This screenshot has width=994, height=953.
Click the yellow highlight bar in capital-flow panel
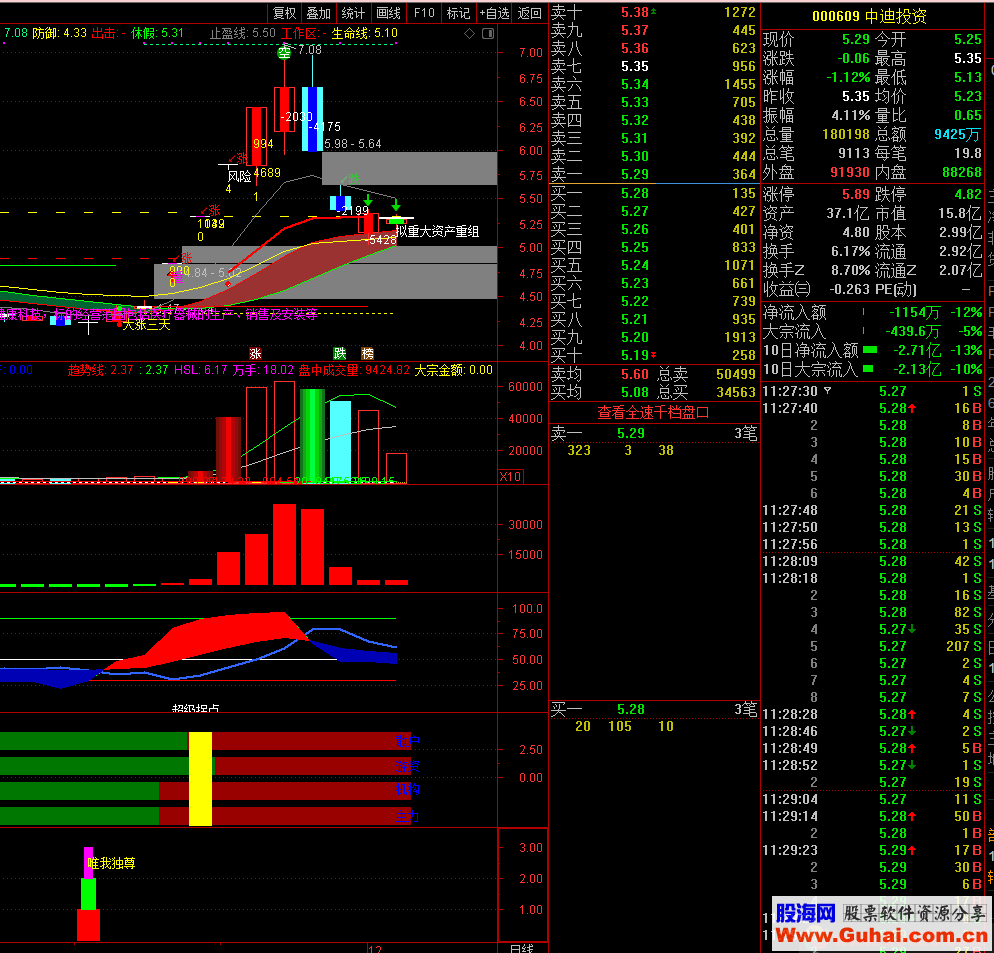pyautogui.click(x=200, y=779)
